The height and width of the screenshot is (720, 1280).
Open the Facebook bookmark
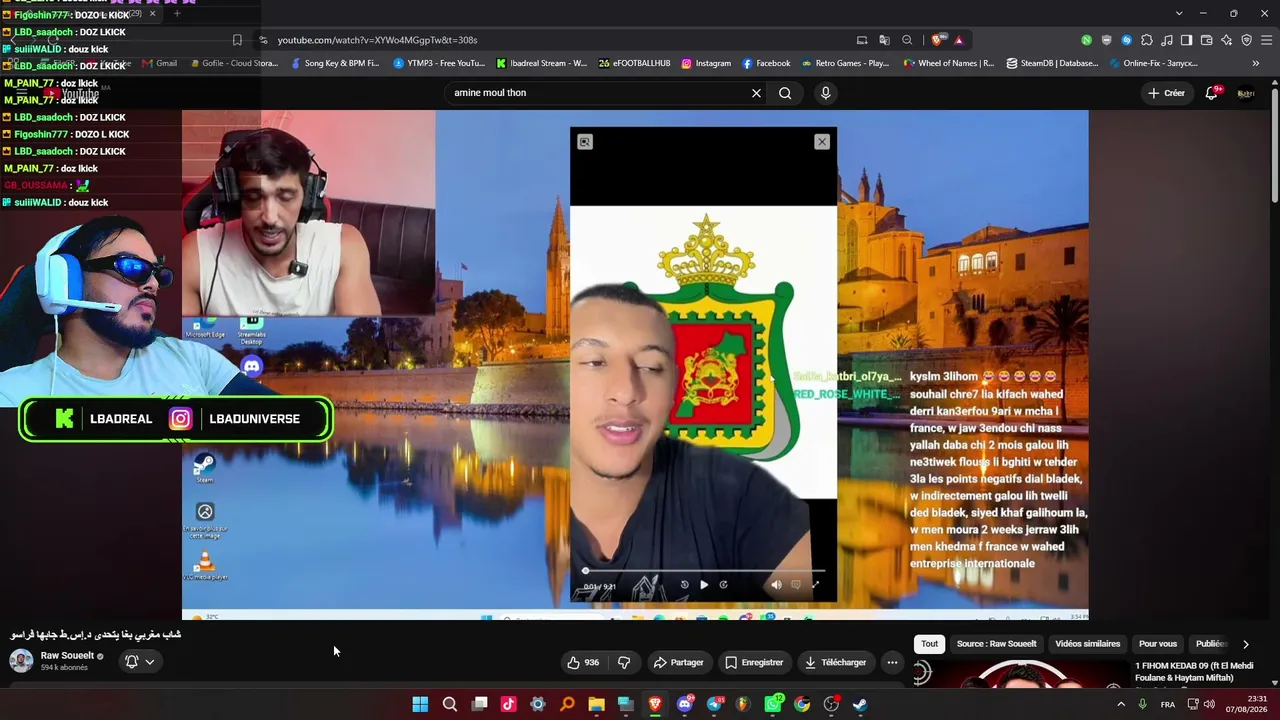(x=766, y=63)
